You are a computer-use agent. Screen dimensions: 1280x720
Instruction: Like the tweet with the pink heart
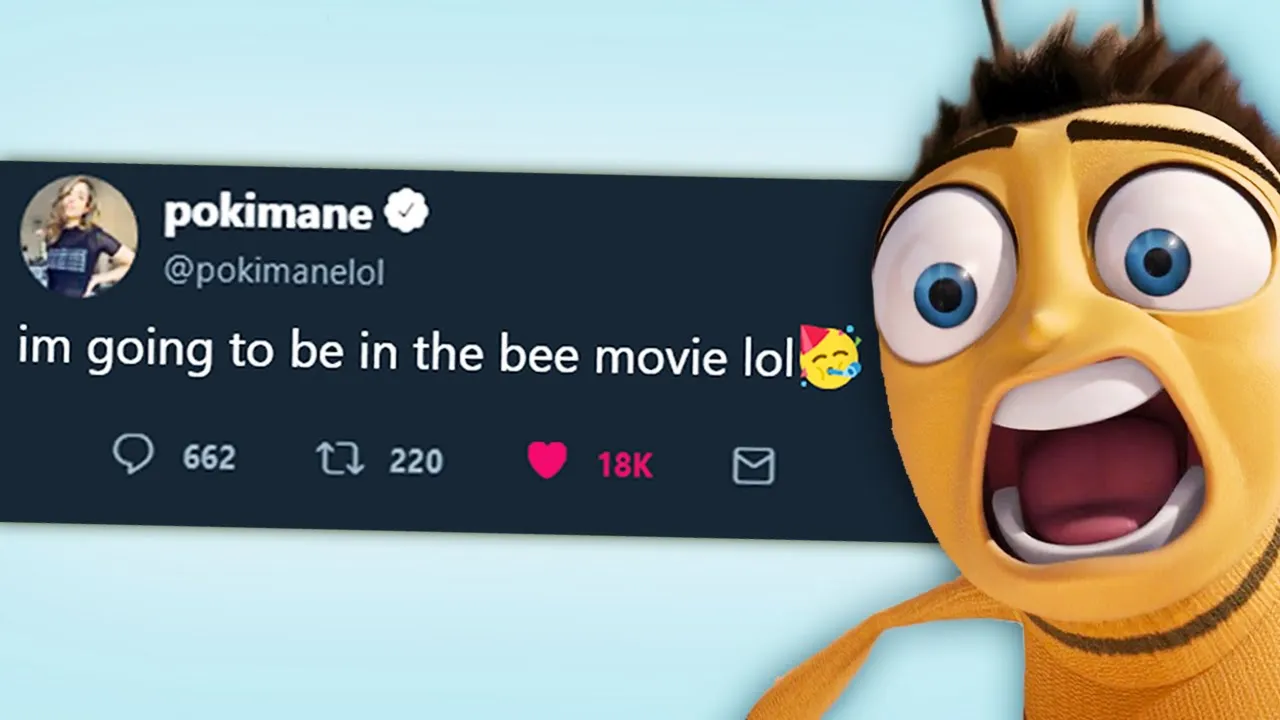pos(547,461)
